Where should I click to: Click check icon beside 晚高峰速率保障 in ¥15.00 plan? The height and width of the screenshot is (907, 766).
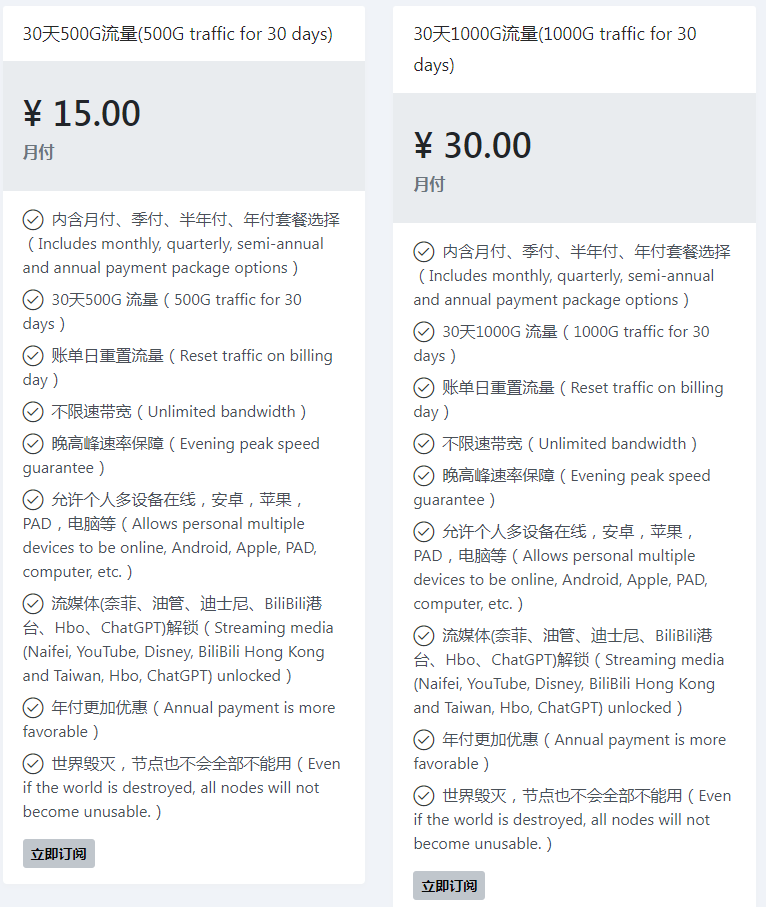[33, 444]
